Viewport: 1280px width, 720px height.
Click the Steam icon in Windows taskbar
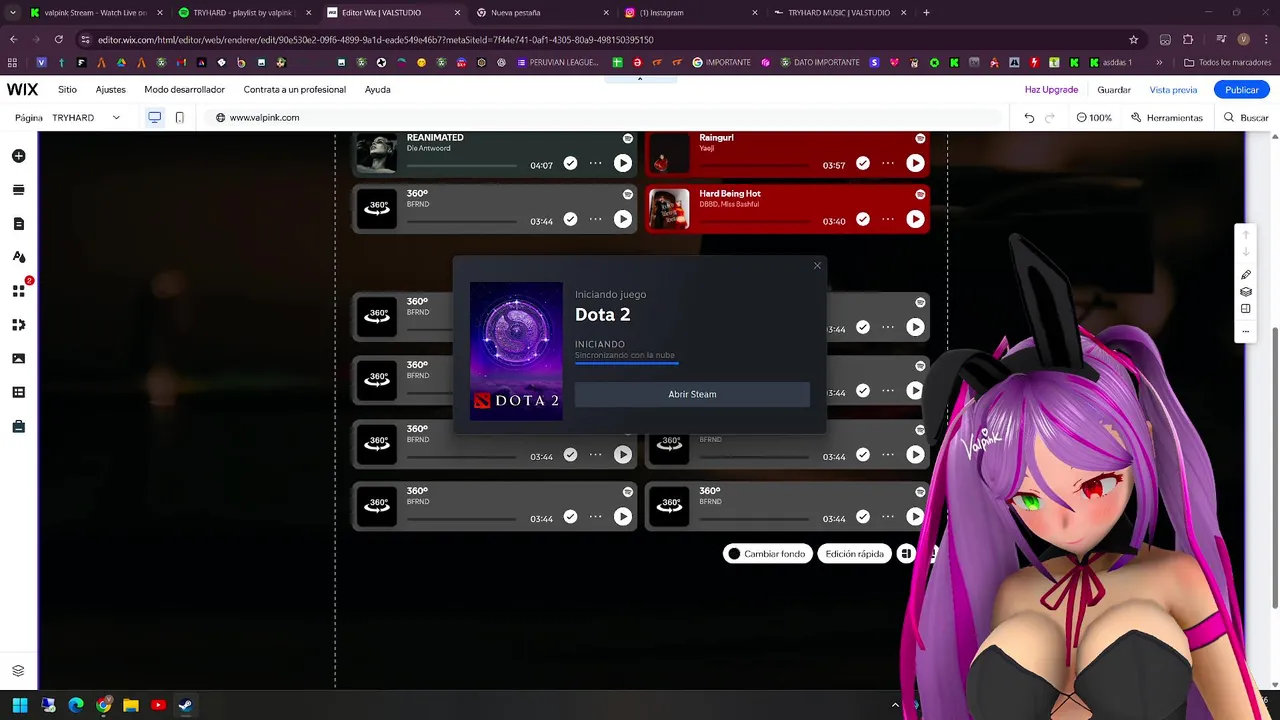(185, 705)
